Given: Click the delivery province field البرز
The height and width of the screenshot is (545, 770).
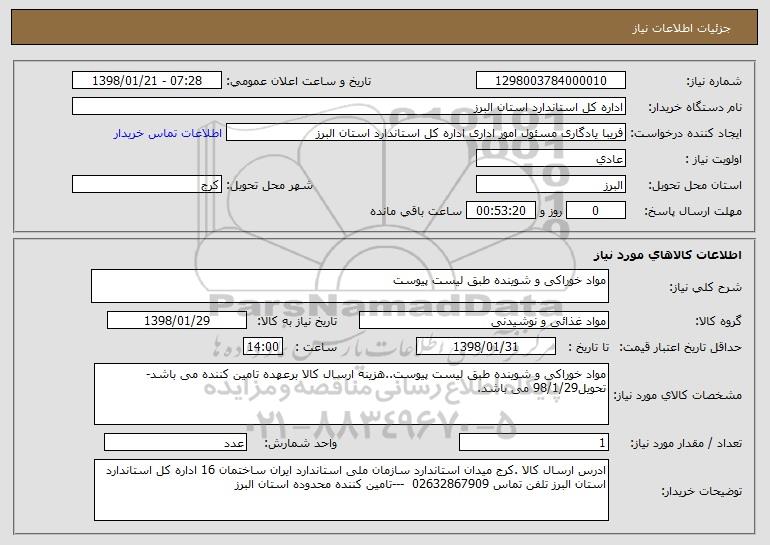Looking at the screenshot, I should [550, 185].
